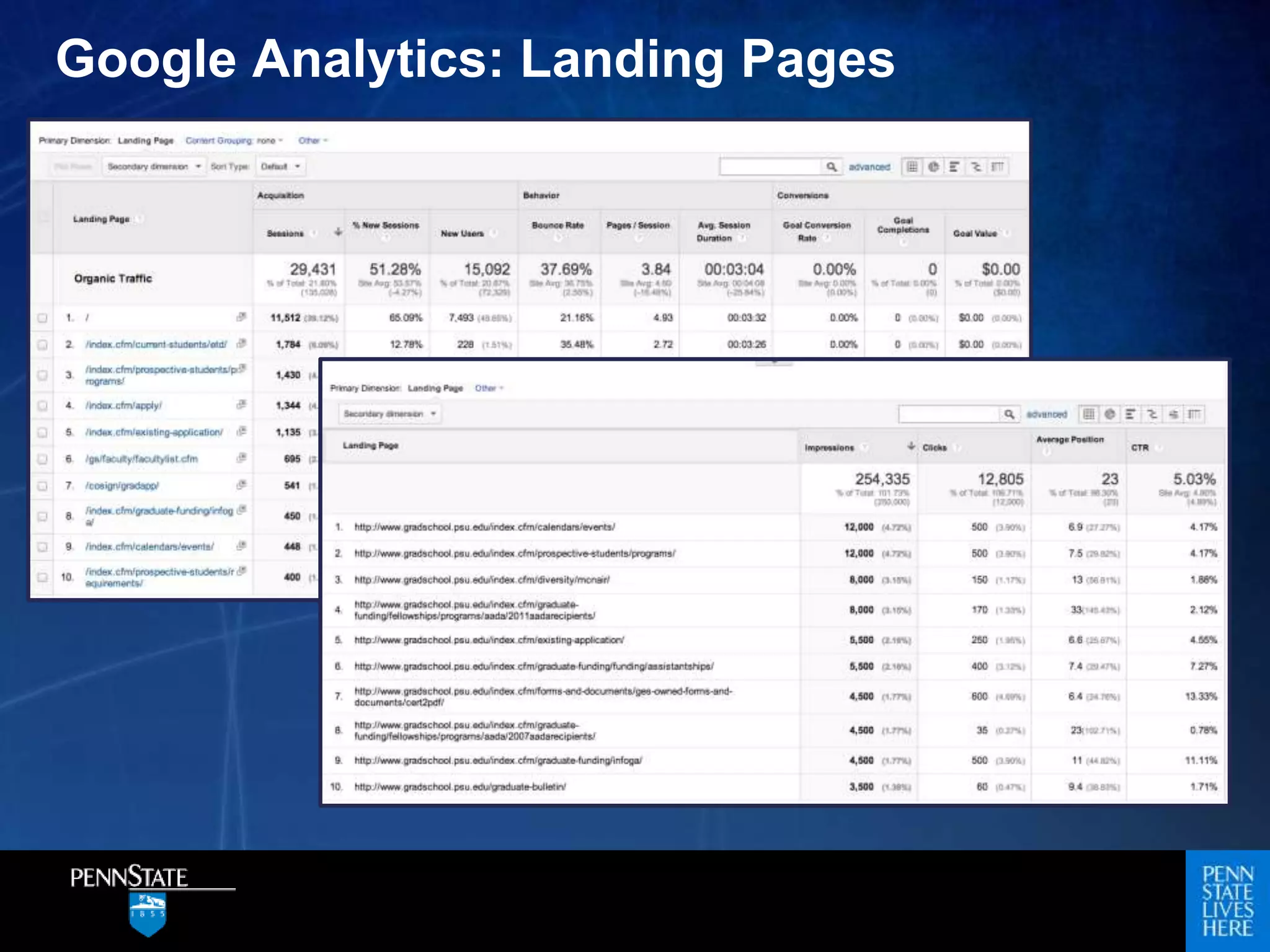This screenshot has width=1270, height=952.
Task: Select Performance bar view in lower report
Action: tap(1130, 414)
